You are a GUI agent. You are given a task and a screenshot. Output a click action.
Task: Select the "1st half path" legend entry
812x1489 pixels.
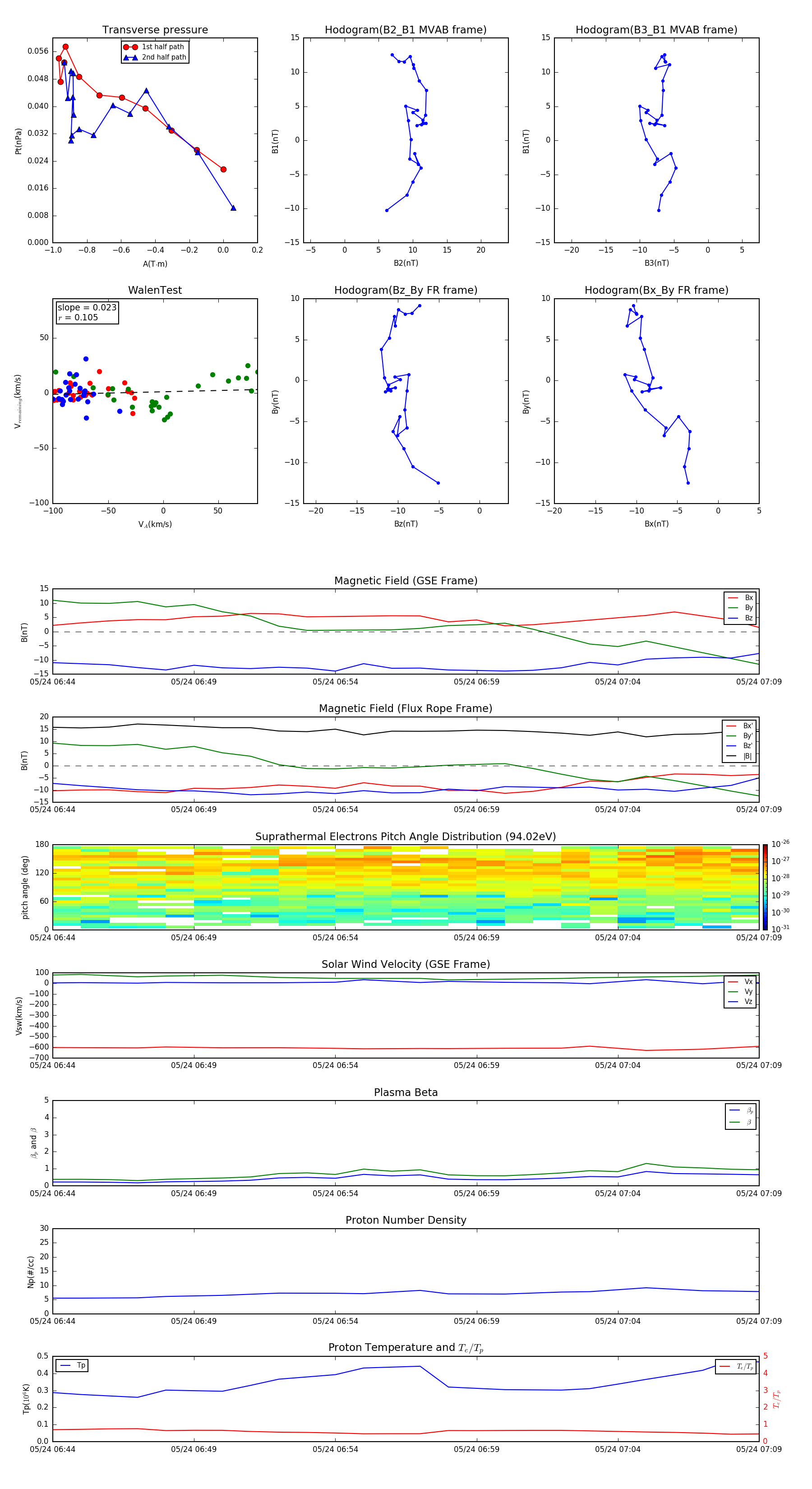[x=154, y=47]
